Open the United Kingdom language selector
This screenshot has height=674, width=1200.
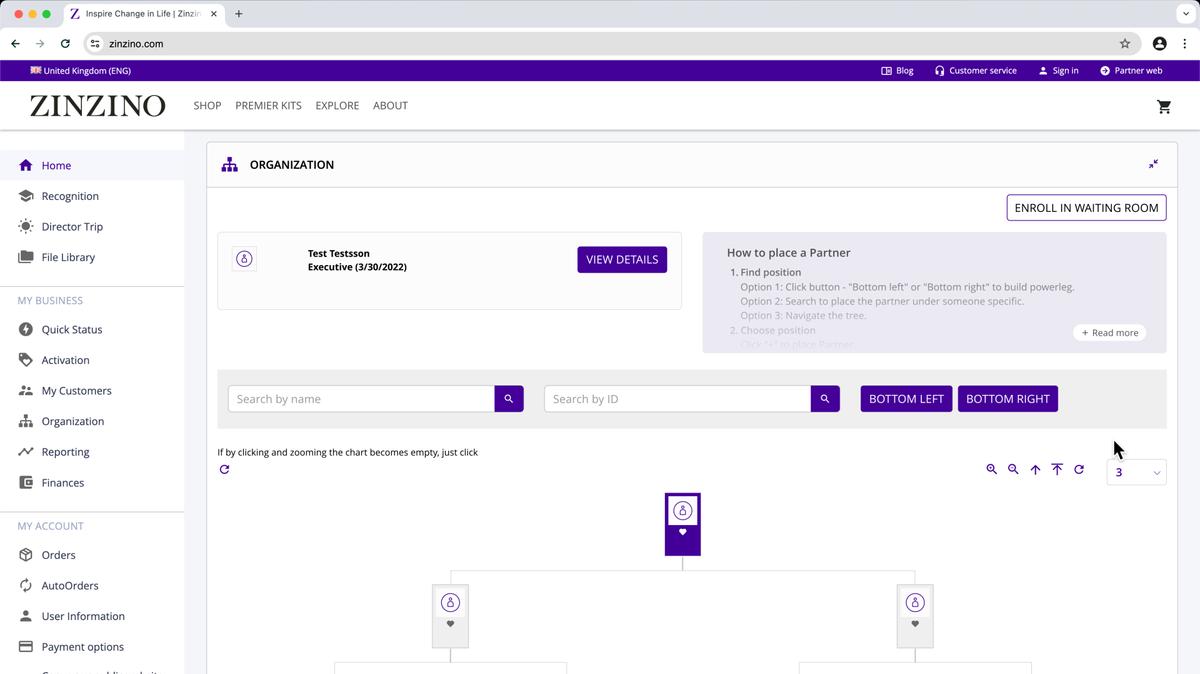pos(80,71)
